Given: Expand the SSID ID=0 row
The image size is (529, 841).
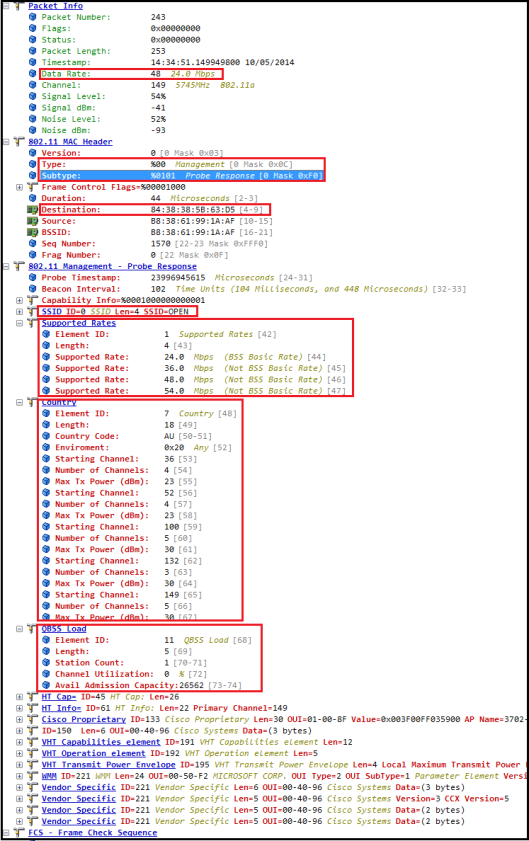Looking at the screenshot, I should click(x=19, y=312).
